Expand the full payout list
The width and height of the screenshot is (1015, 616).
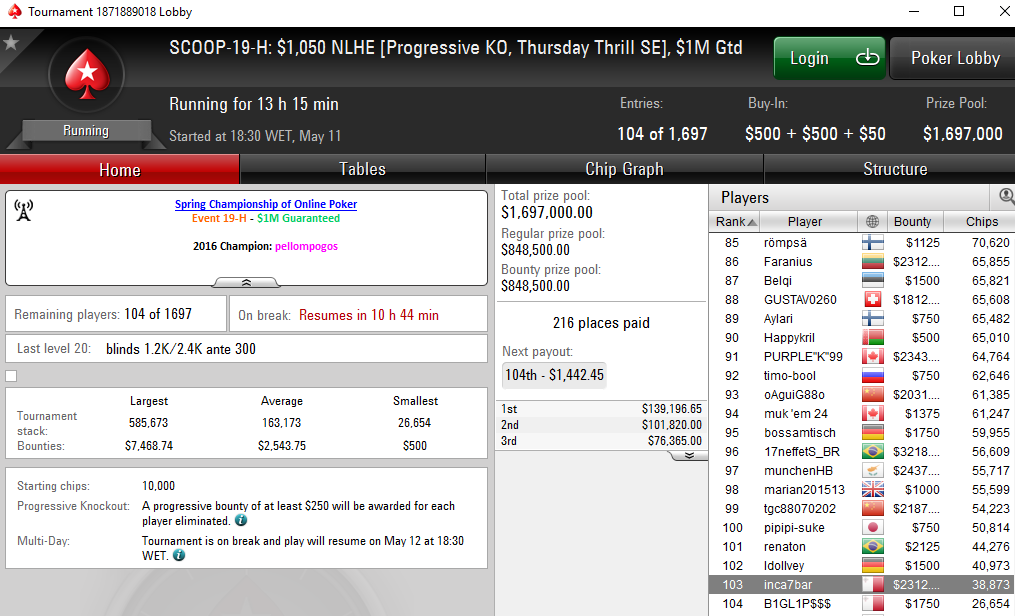click(x=689, y=456)
